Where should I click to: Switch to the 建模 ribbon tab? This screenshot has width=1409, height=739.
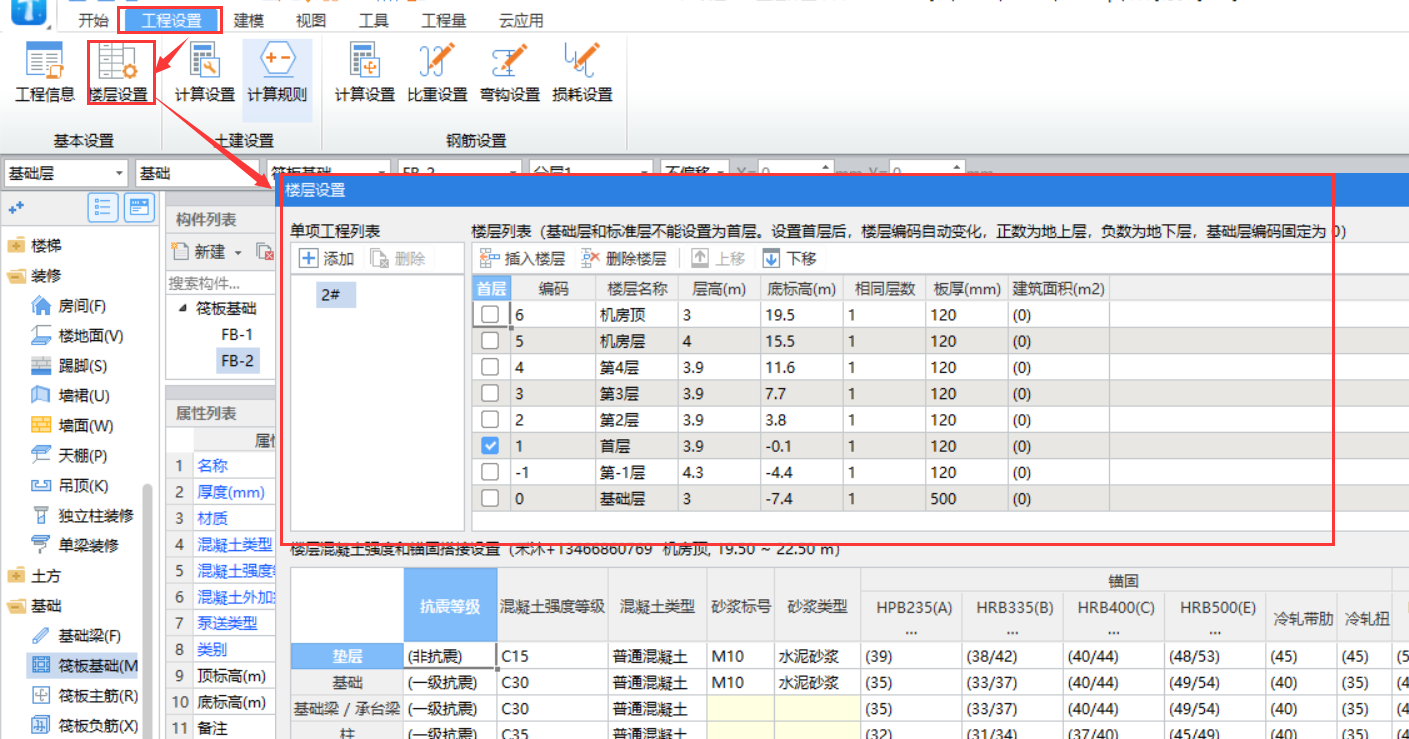click(249, 20)
